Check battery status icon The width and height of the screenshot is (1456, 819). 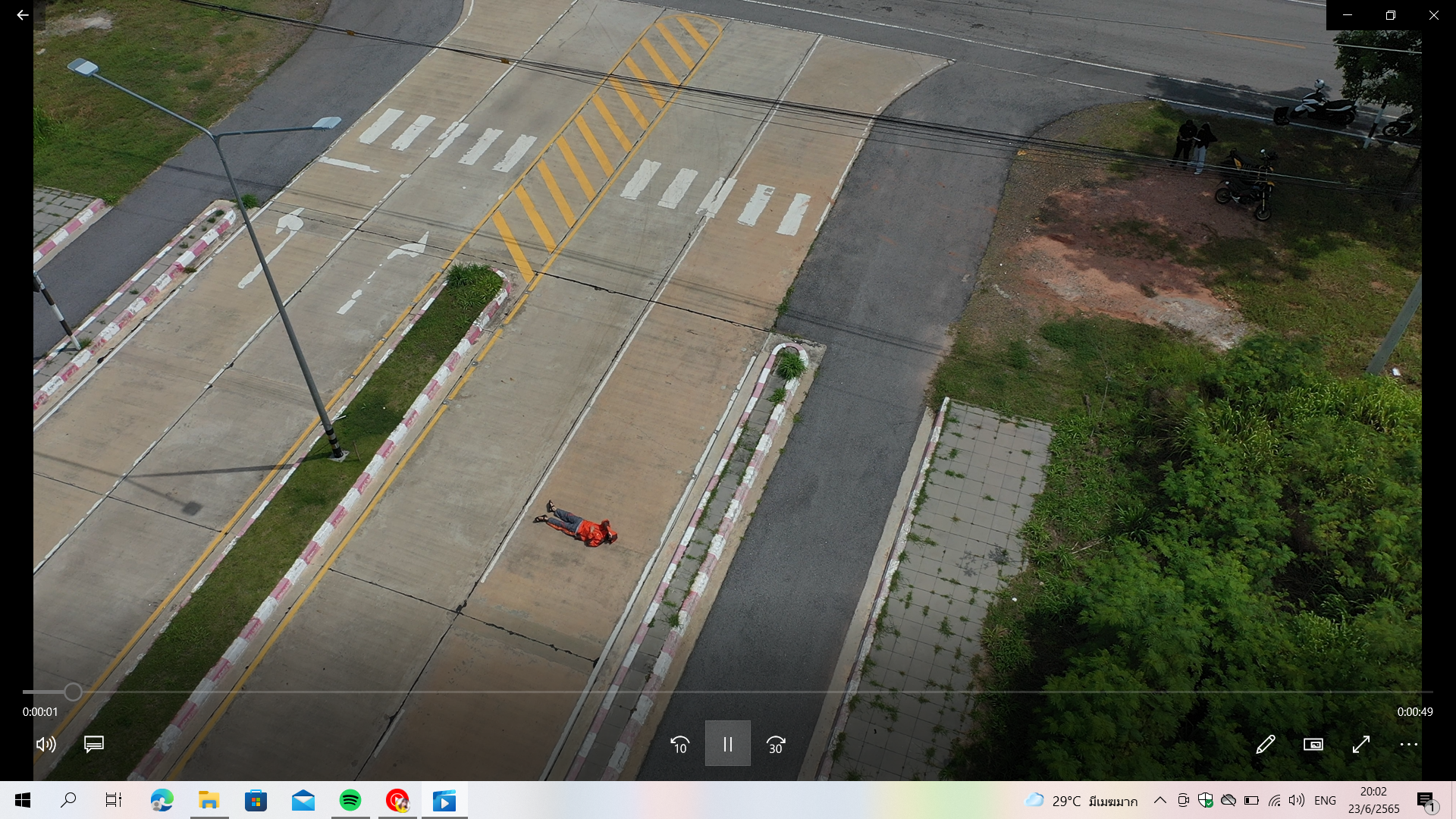tap(1251, 800)
